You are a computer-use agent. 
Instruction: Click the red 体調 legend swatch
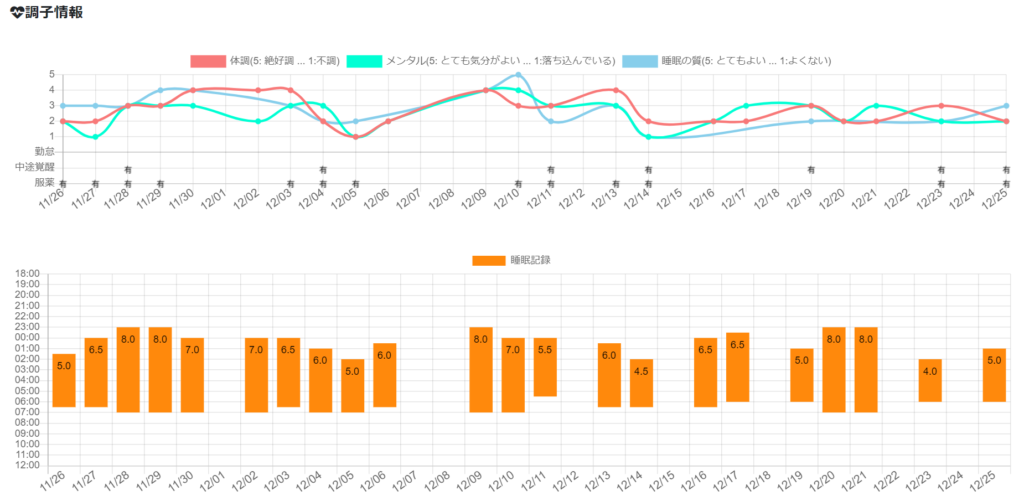[x=208, y=61]
